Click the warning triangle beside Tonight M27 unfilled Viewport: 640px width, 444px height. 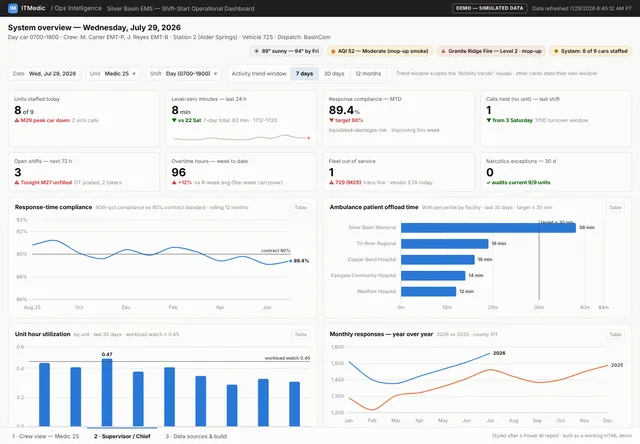[x=17, y=182]
